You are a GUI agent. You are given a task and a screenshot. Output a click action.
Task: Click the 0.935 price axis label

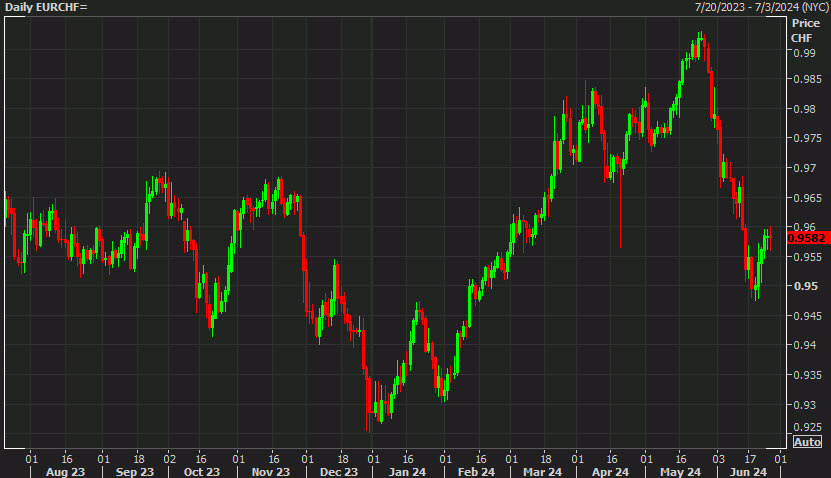click(808, 375)
